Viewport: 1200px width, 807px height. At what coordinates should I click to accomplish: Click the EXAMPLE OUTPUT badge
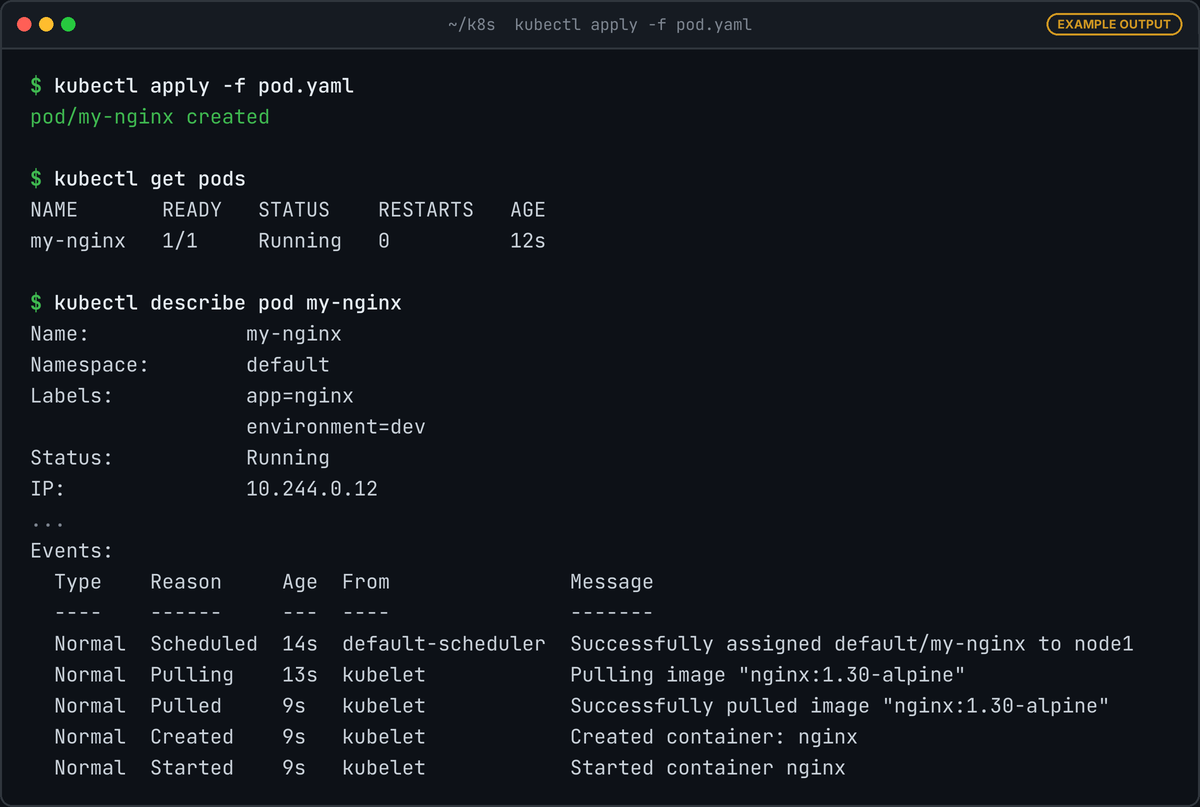pos(1113,24)
